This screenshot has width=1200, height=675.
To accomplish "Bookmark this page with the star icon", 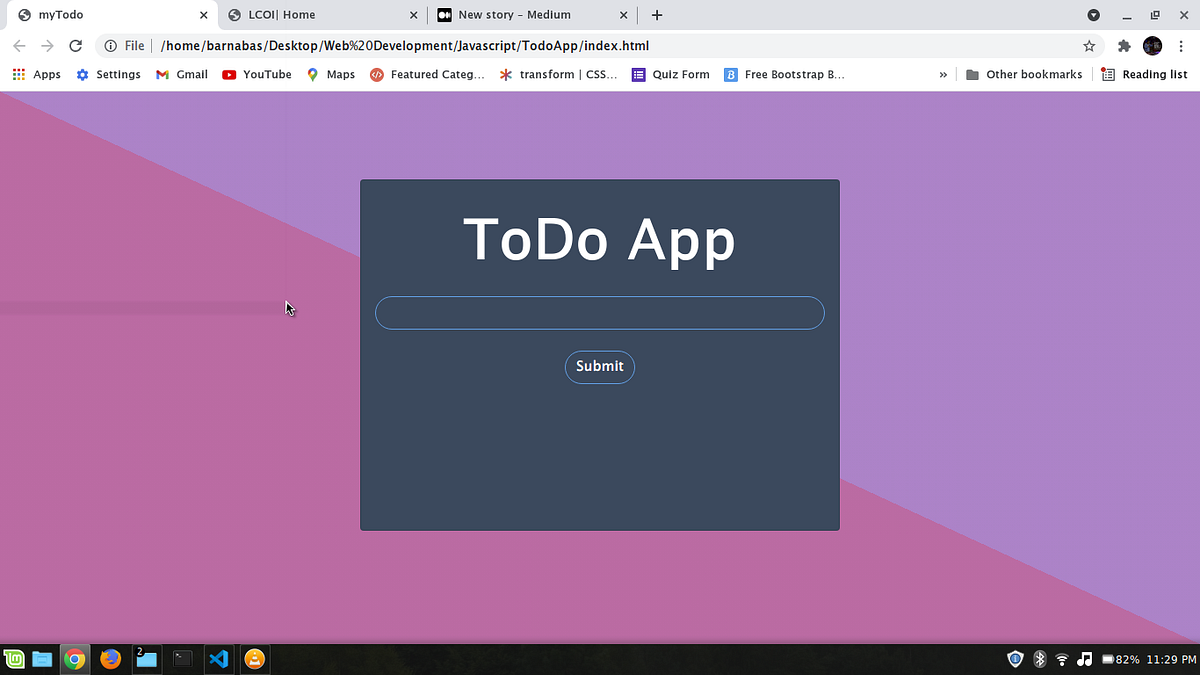I will coord(1089,45).
